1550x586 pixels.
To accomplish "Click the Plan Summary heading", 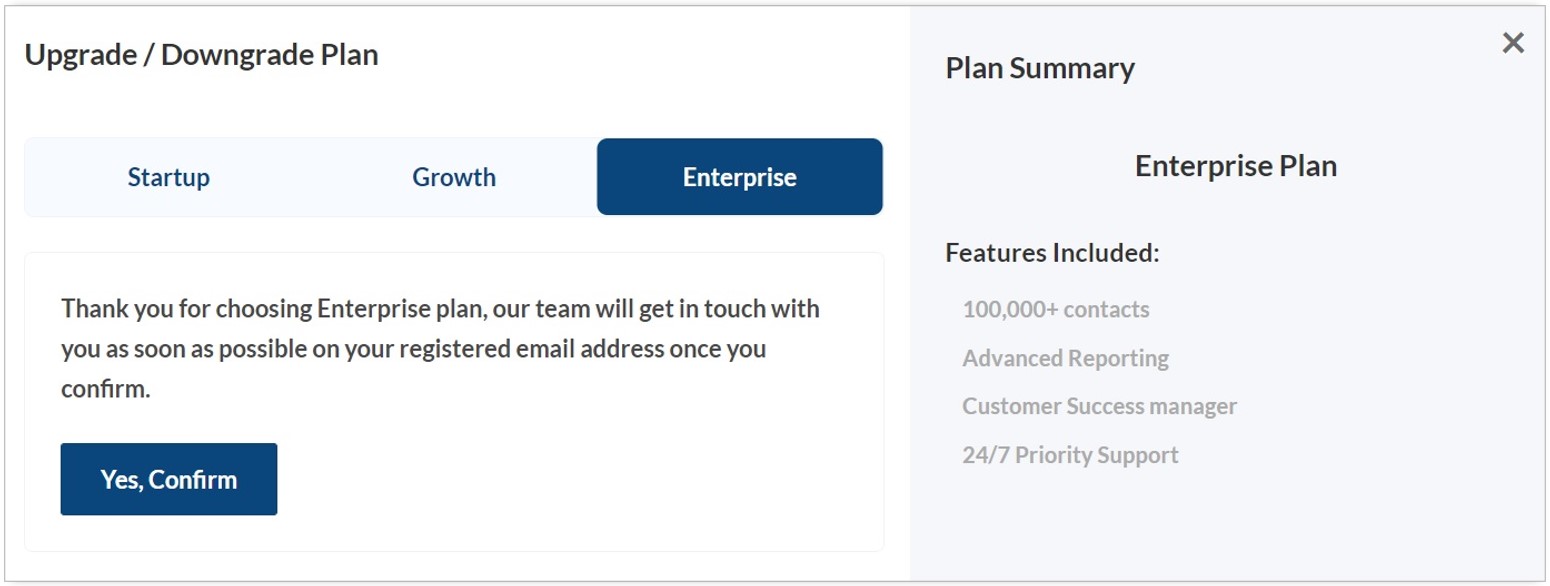I will click(1039, 68).
